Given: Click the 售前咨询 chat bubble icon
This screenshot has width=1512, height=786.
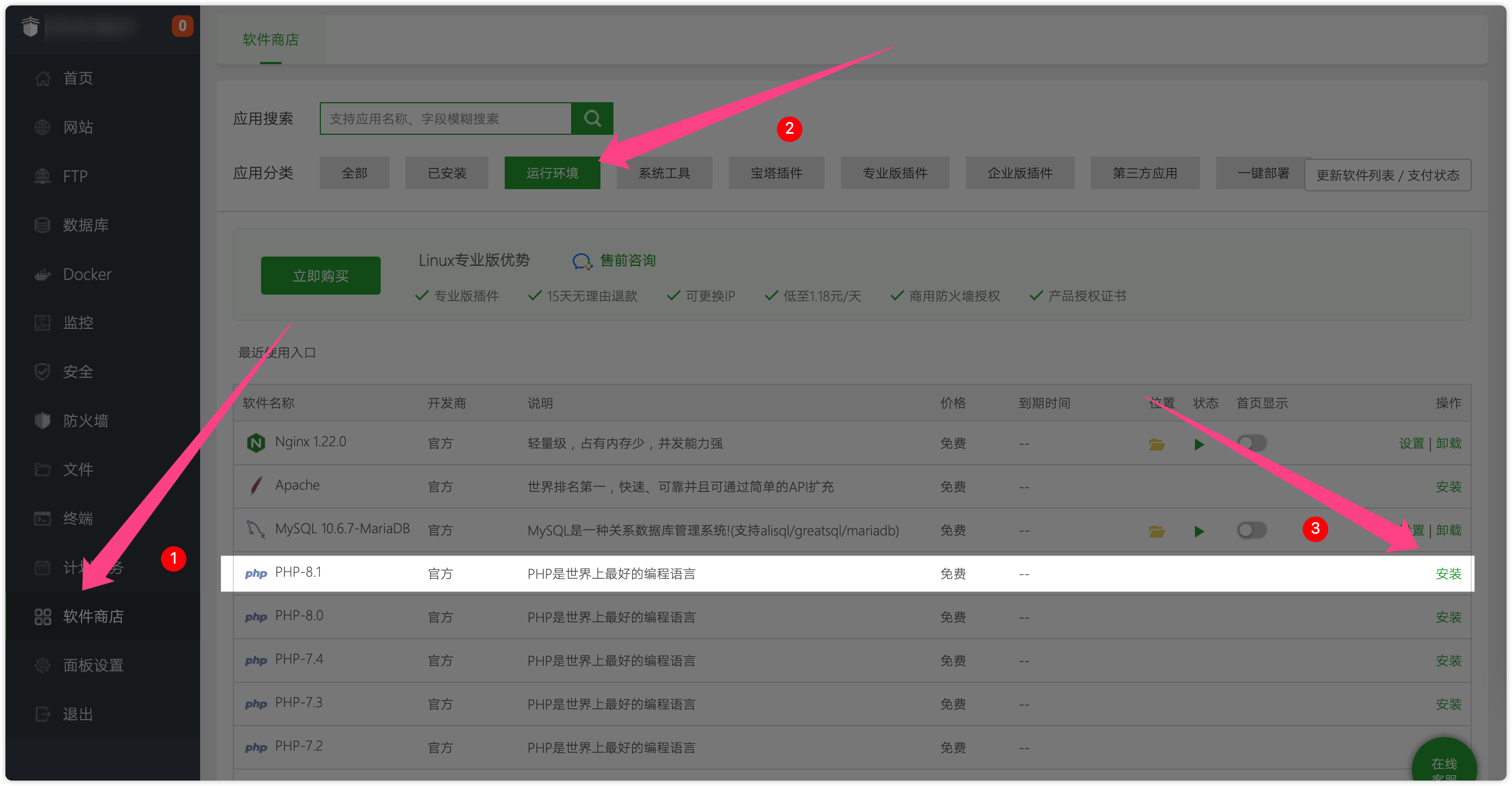Looking at the screenshot, I should tap(583, 261).
